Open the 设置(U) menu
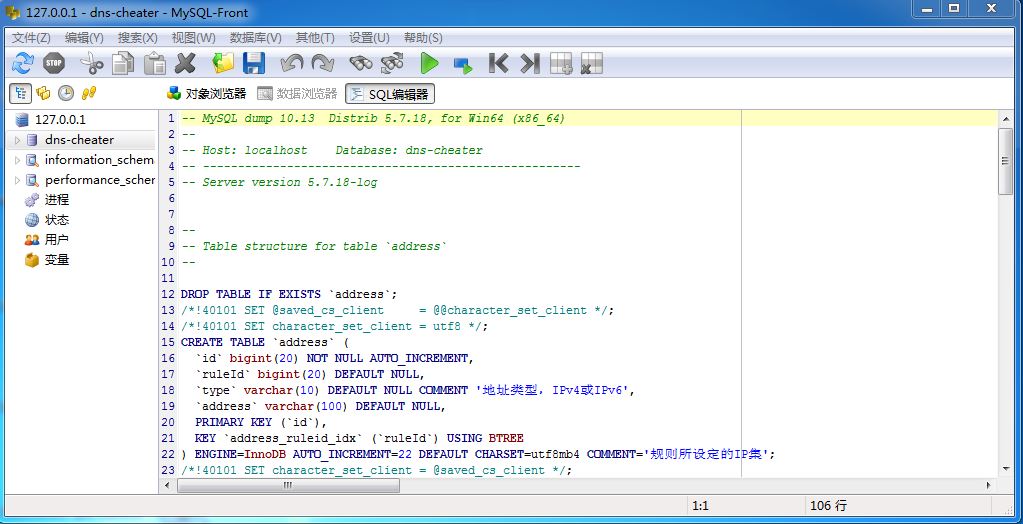The width and height of the screenshot is (1023, 524). (x=369, y=38)
